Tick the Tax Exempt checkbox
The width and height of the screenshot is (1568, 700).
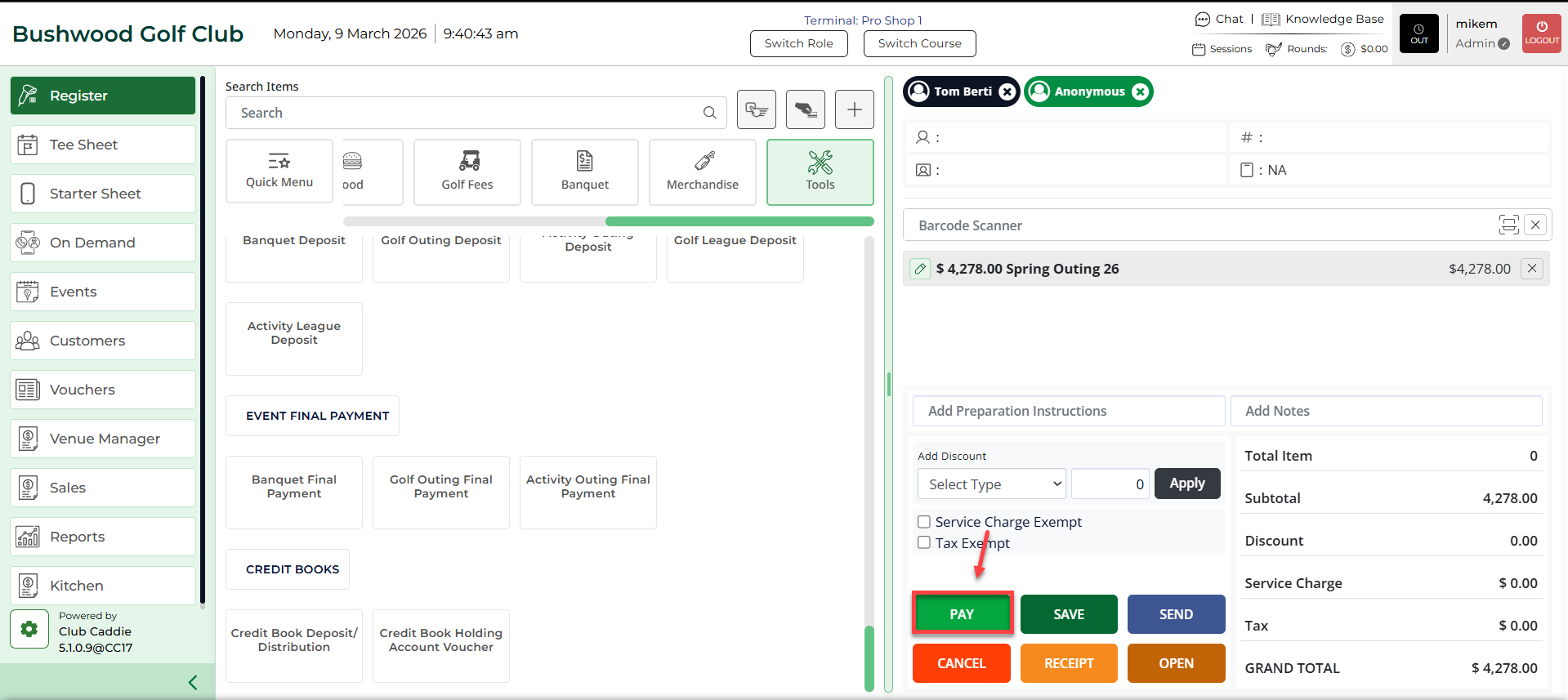coord(924,543)
